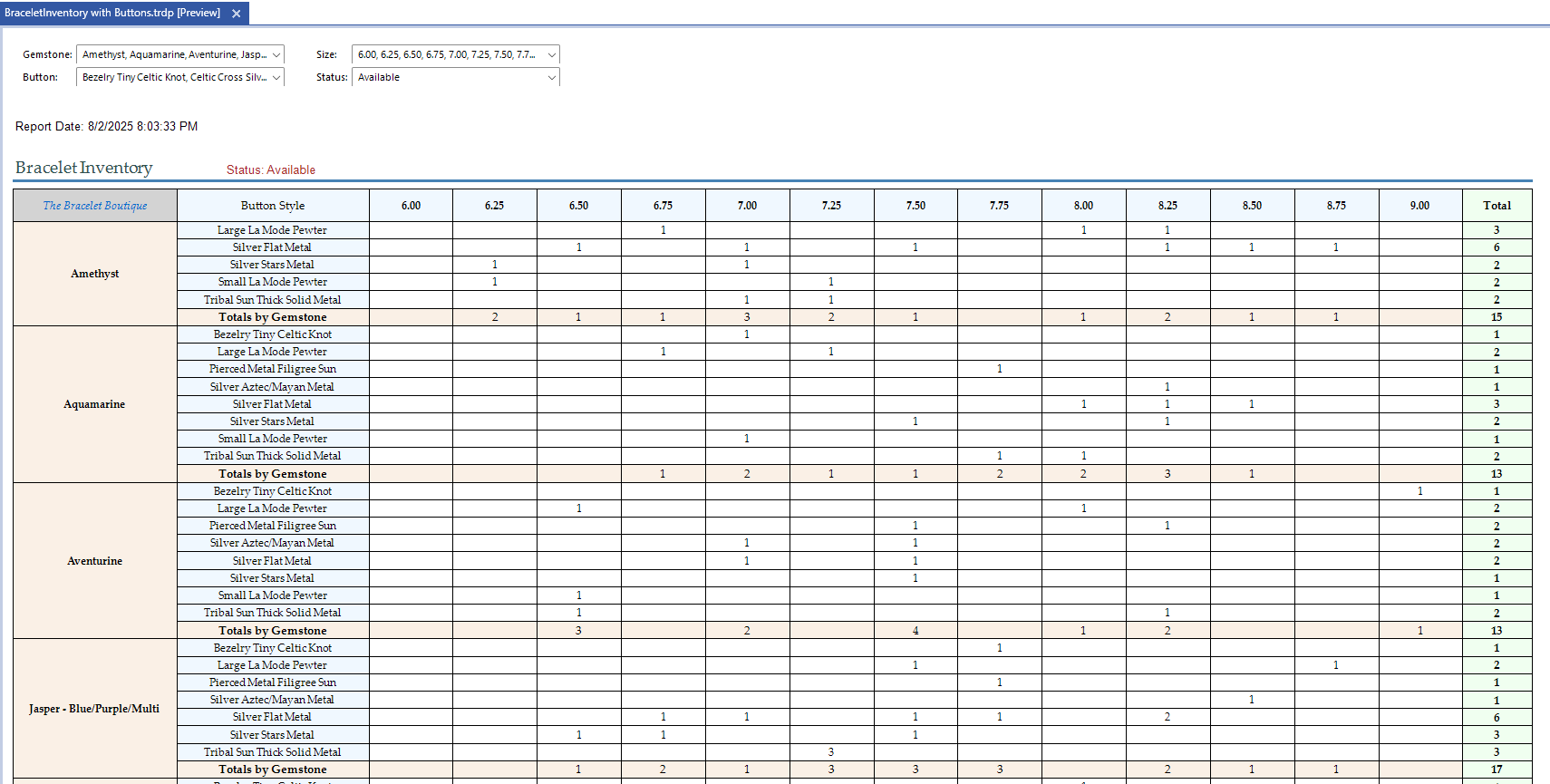
Task: Click the Bracelet Inventory report title
Action: click(x=84, y=168)
